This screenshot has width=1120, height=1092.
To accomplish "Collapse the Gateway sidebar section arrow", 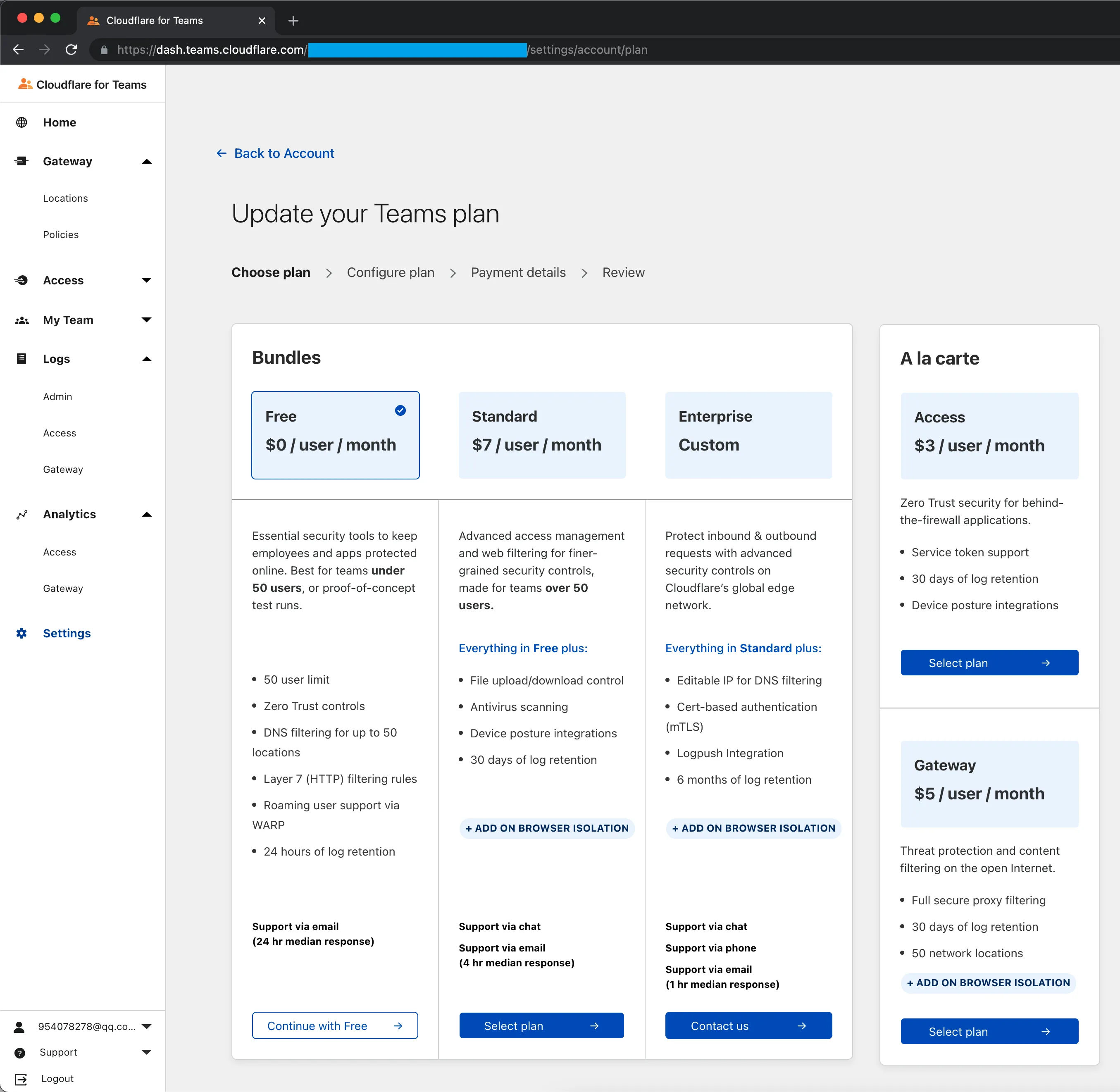I will 147,162.
